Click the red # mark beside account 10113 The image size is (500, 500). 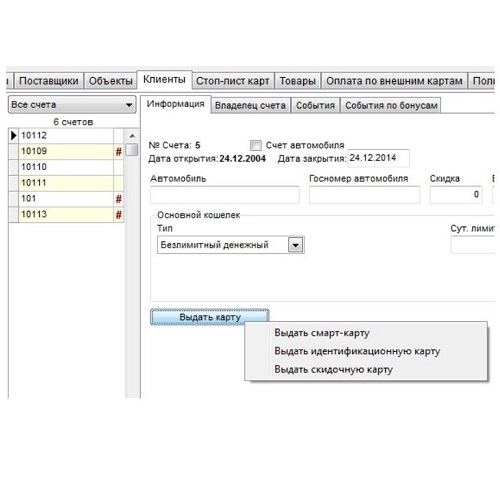pos(118,215)
